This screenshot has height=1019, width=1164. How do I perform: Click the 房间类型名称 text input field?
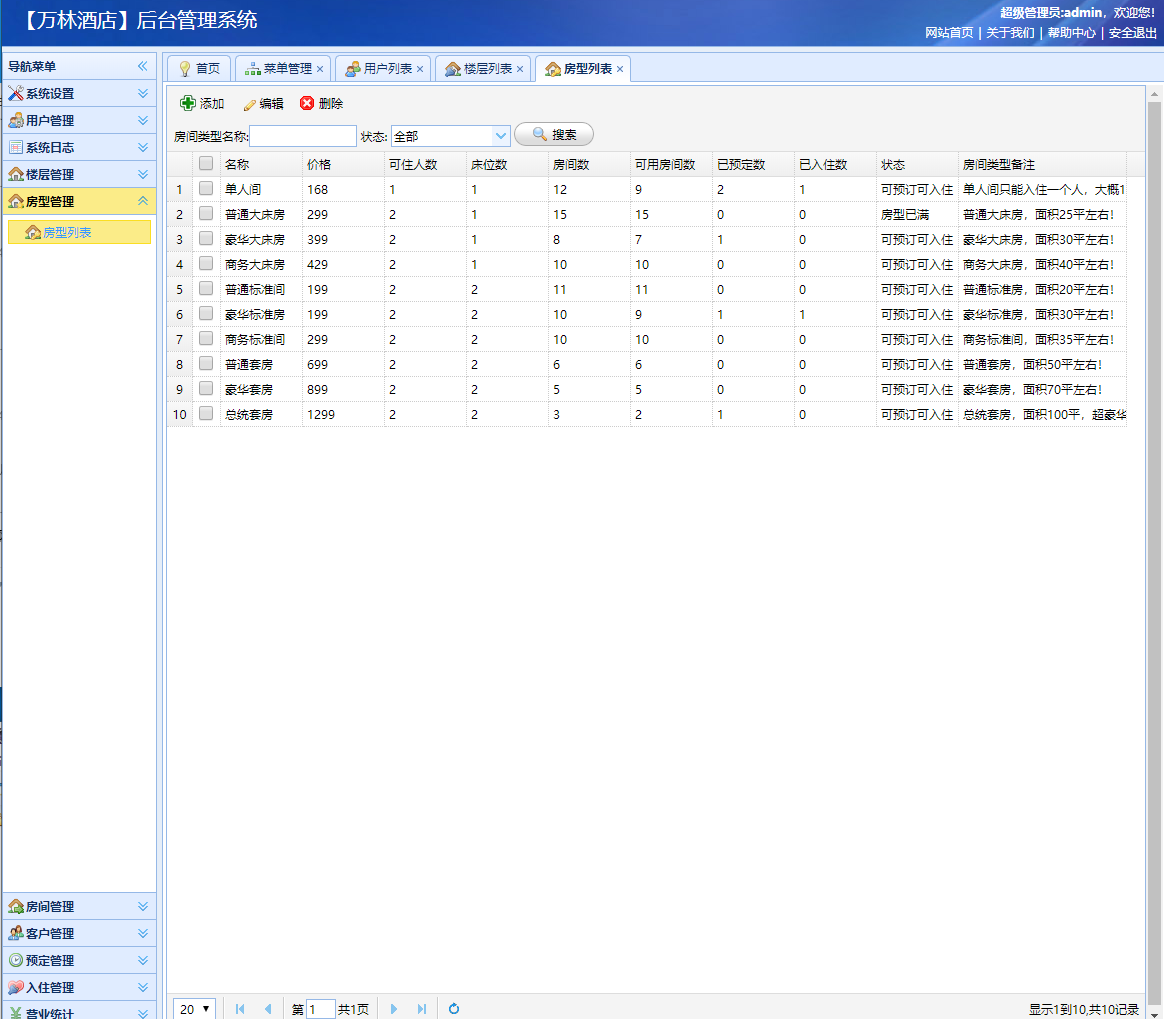[303, 136]
